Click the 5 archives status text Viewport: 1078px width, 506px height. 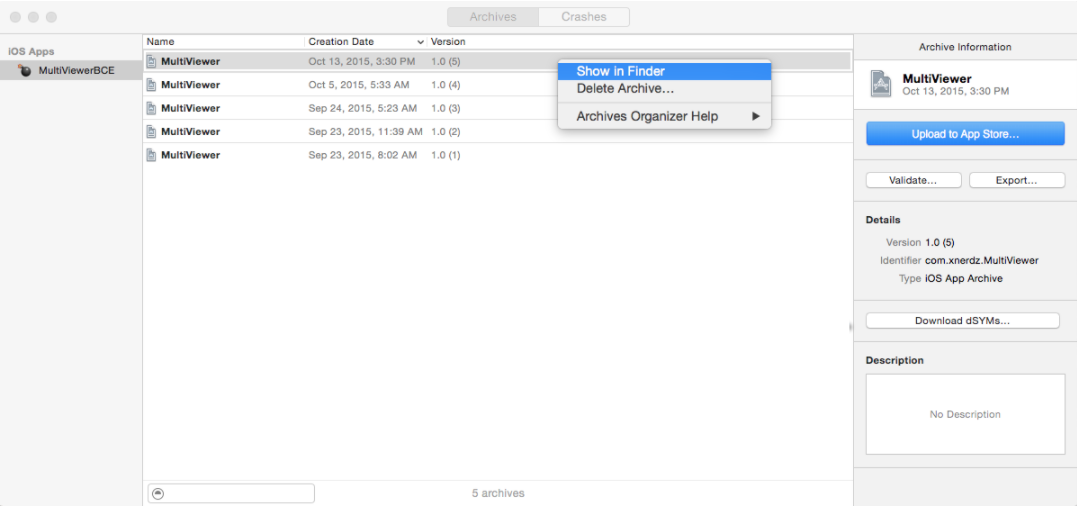pos(498,493)
